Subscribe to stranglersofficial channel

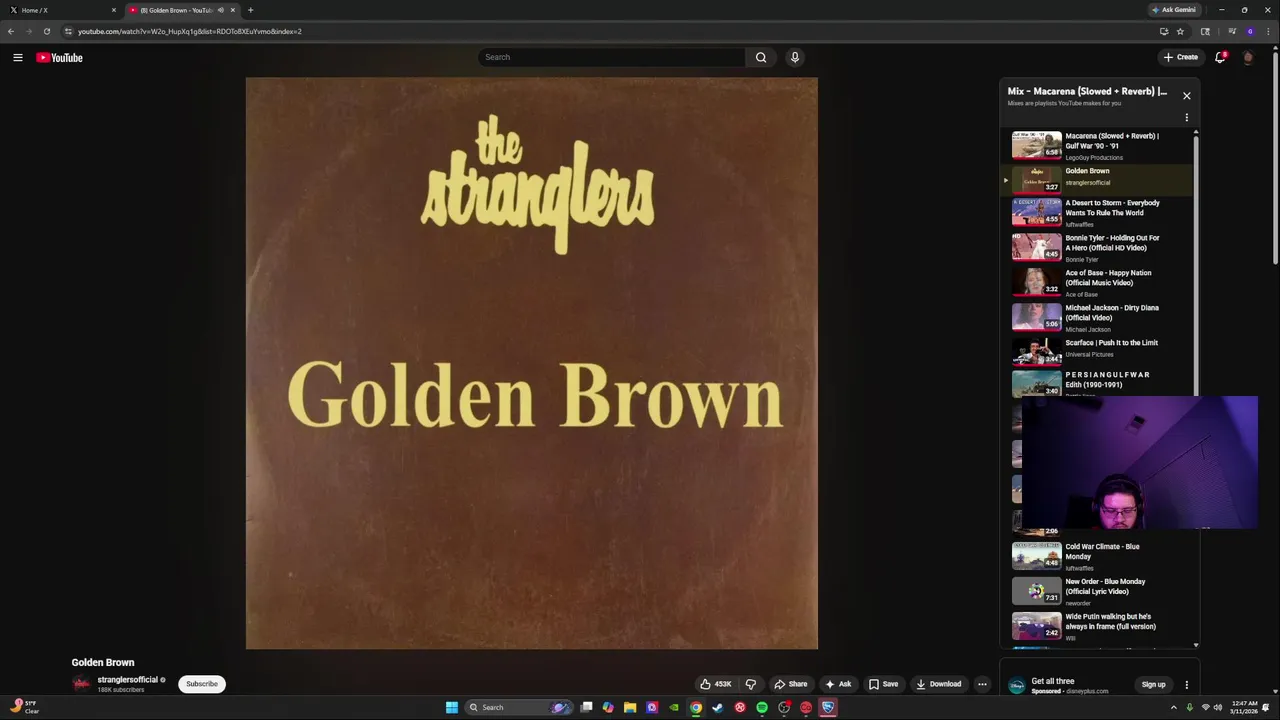201,684
